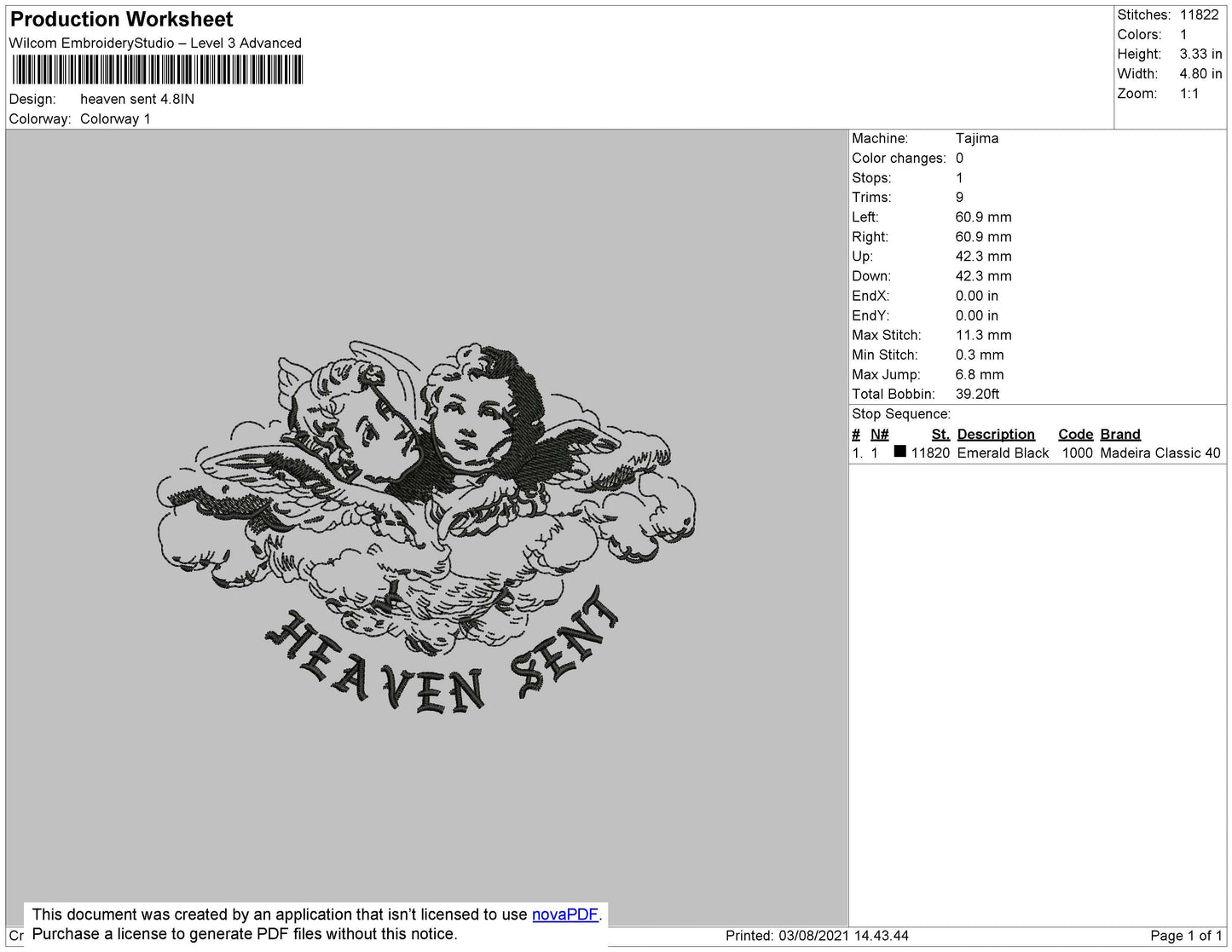Select Stitches value 11822

click(x=1200, y=14)
